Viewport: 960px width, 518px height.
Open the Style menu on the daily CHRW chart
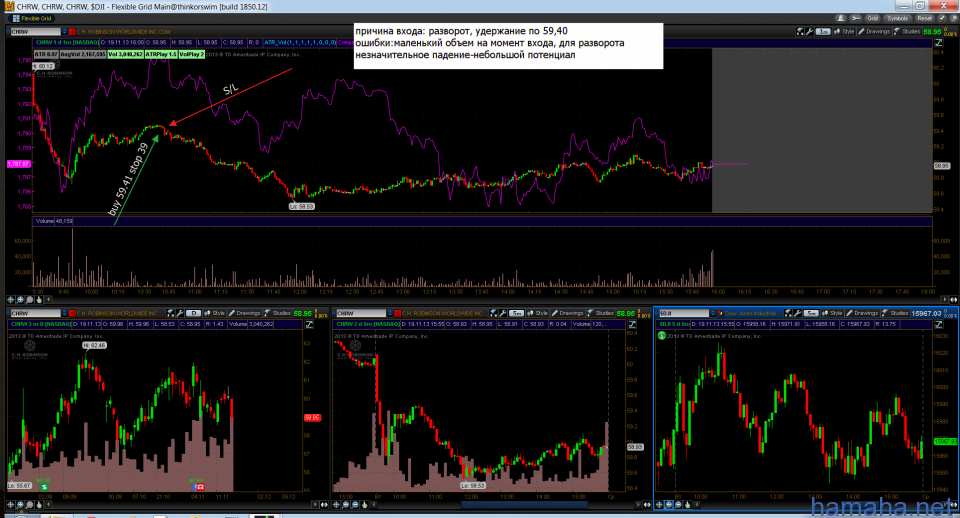(x=214, y=313)
